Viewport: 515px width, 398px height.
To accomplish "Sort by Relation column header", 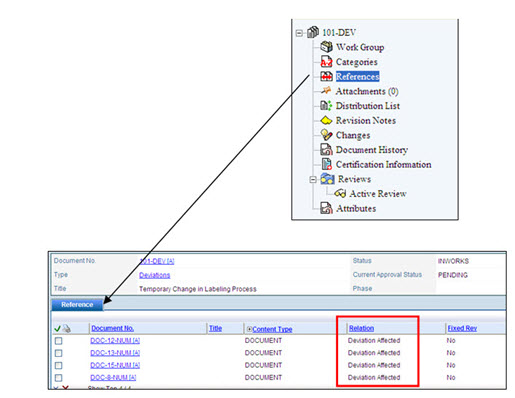I will click(x=361, y=328).
